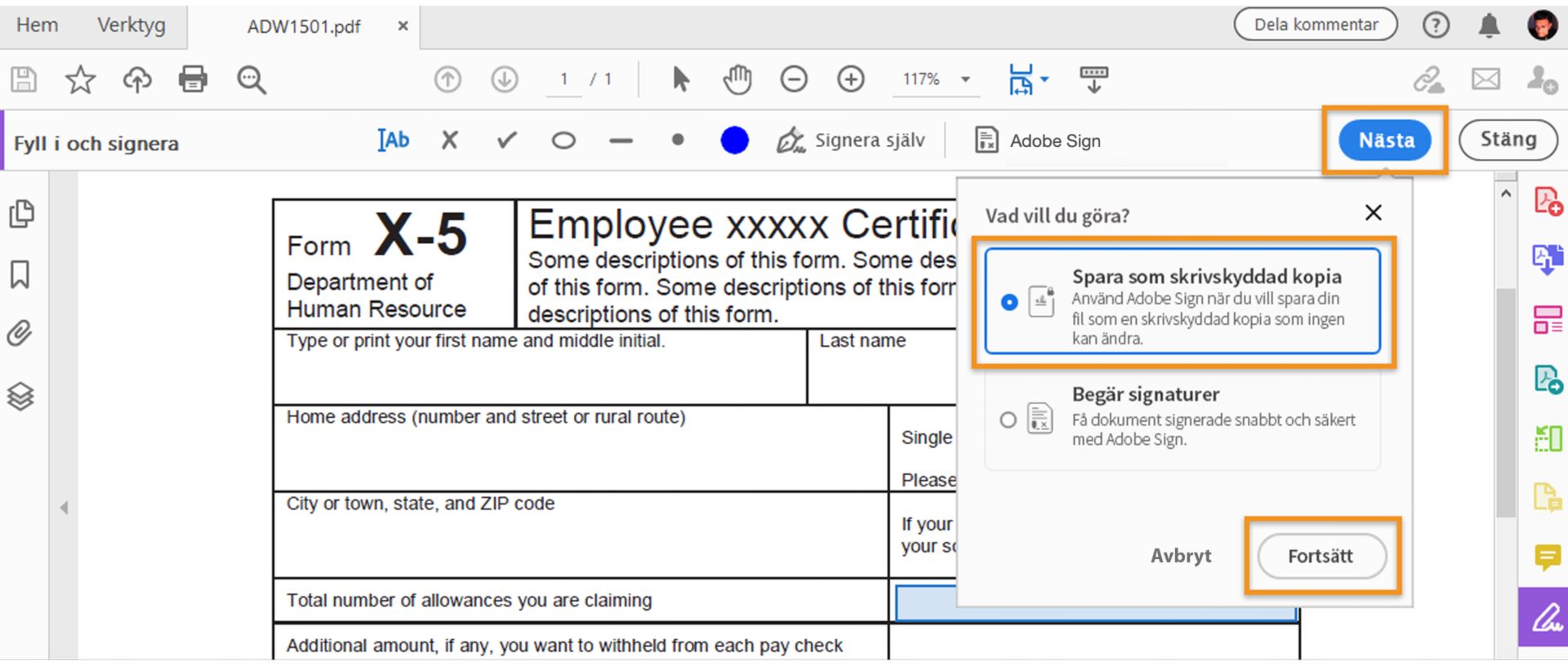This screenshot has height=666, width=1568.
Task: Click the Fortsätt button
Action: (x=1321, y=556)
